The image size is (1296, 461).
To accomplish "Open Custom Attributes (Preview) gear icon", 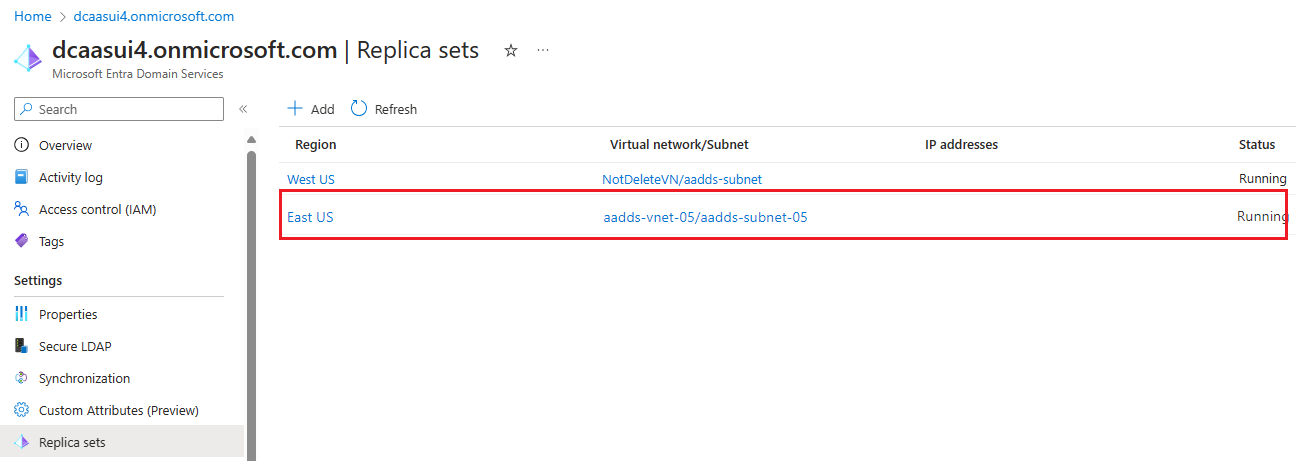I will coord(22,410).
